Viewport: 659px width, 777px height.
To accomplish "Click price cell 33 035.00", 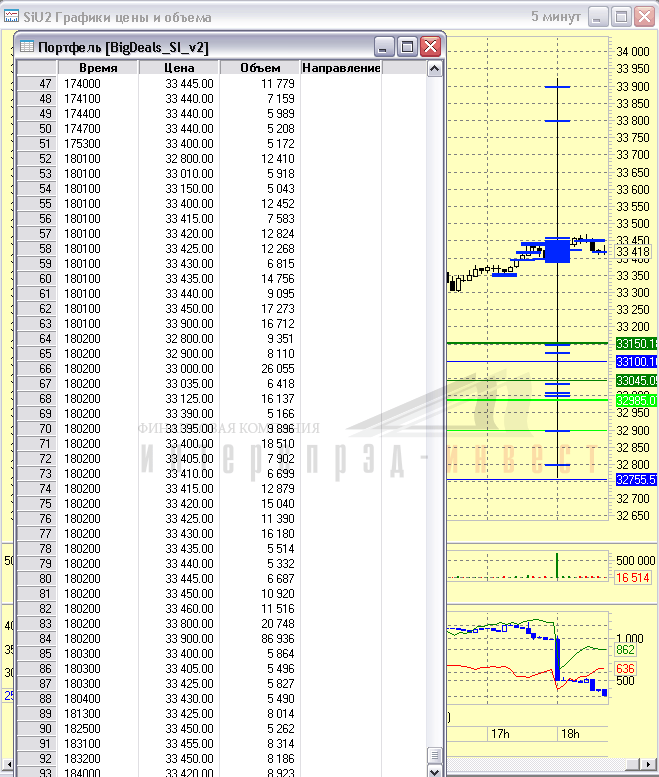I will pyautogui.click(x=179, y=384).
